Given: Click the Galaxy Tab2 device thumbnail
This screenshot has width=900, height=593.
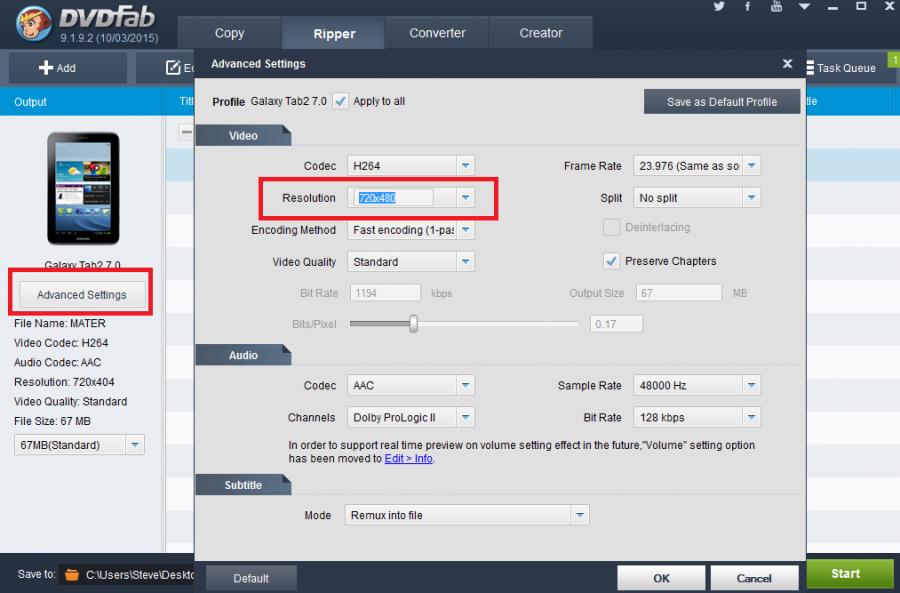Looking at the screenshot, I should (83, 188).
